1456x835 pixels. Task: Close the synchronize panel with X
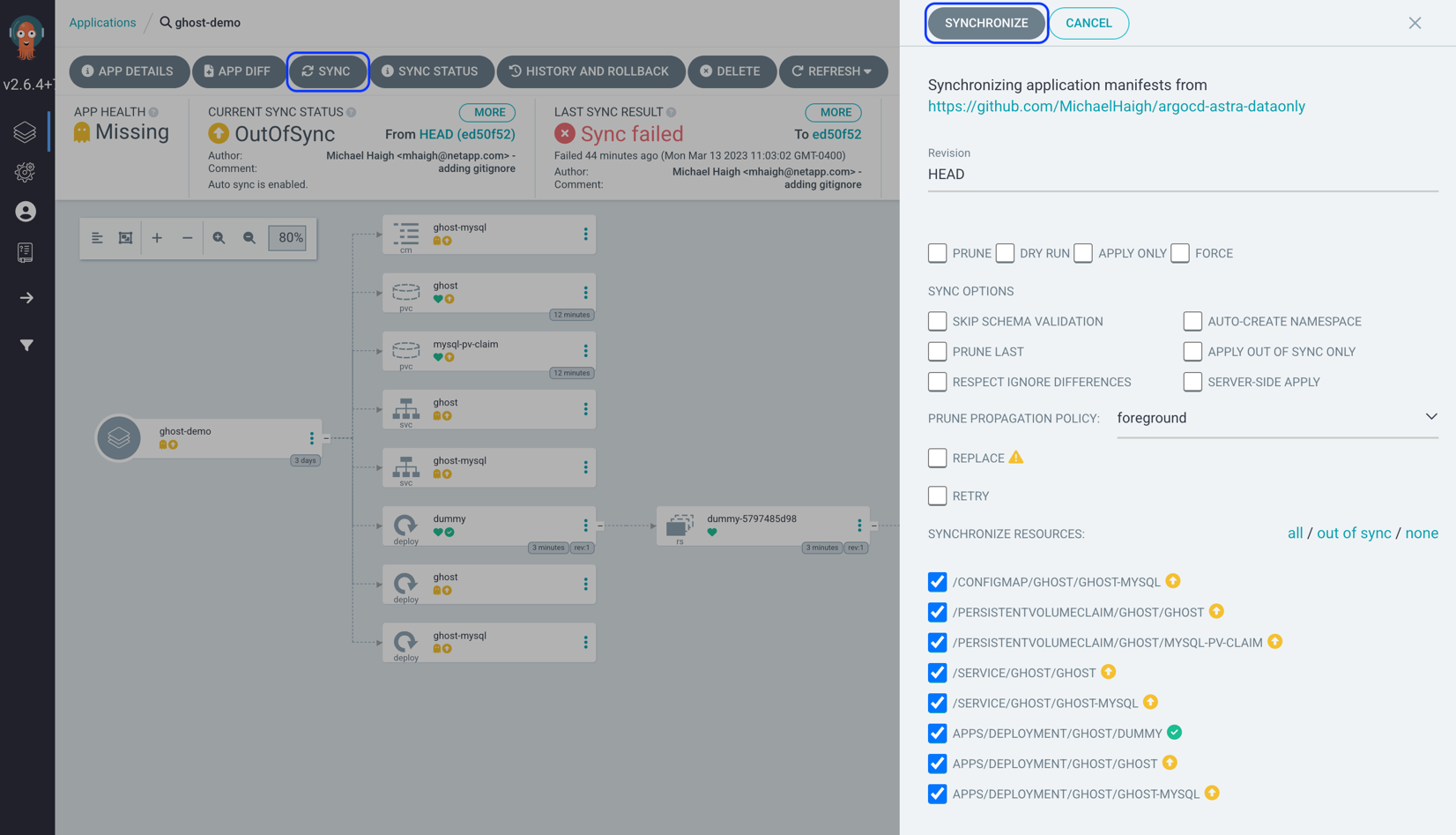click(1415, 23)
